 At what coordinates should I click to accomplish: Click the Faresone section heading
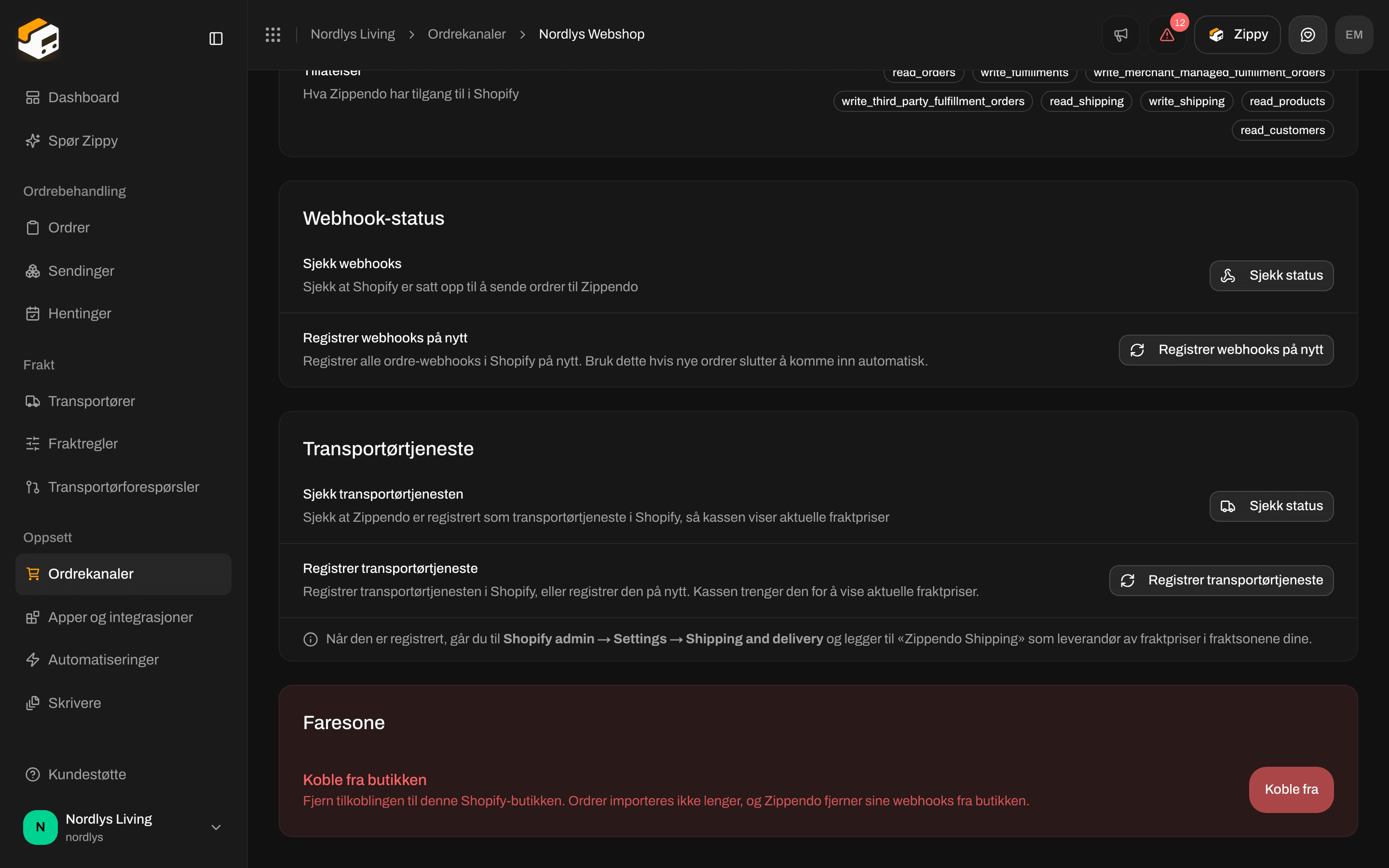click(x=344, y=723)
